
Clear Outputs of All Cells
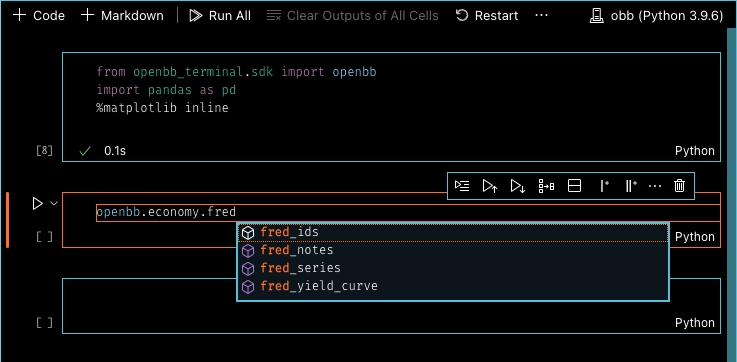(353, 16)
